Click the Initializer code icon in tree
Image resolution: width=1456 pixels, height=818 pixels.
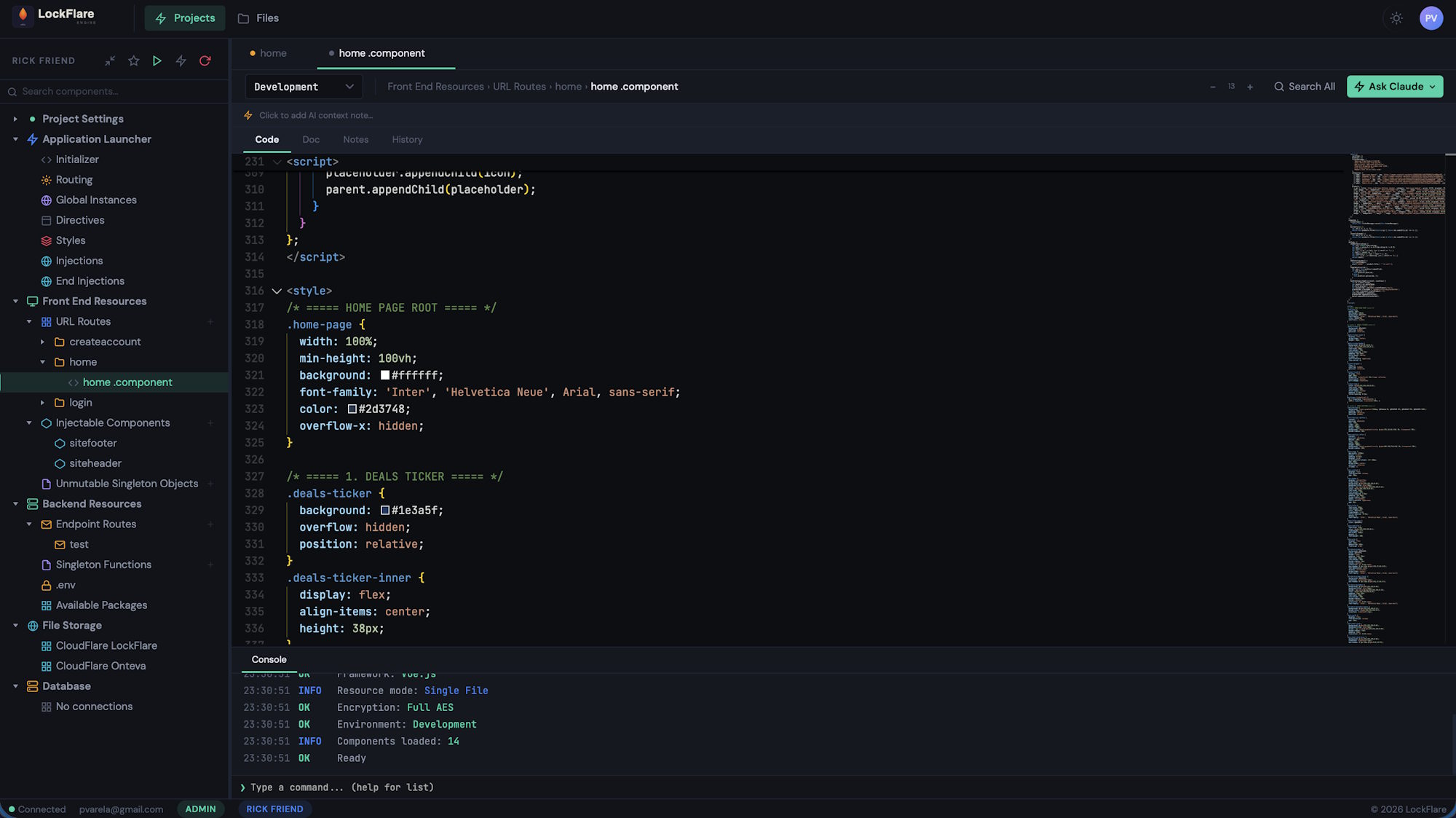[x=46, y=160]
